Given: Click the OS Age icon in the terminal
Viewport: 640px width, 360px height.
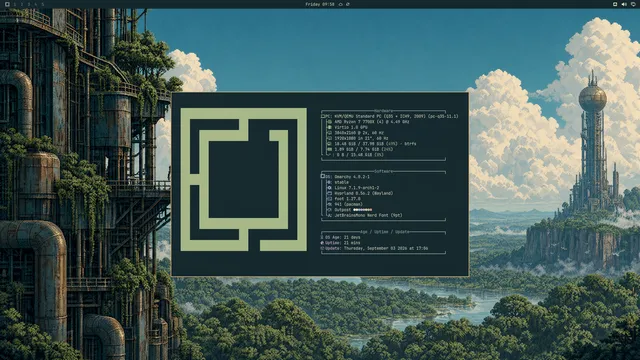Looking at the screenshot, I should tap(322, 237).
